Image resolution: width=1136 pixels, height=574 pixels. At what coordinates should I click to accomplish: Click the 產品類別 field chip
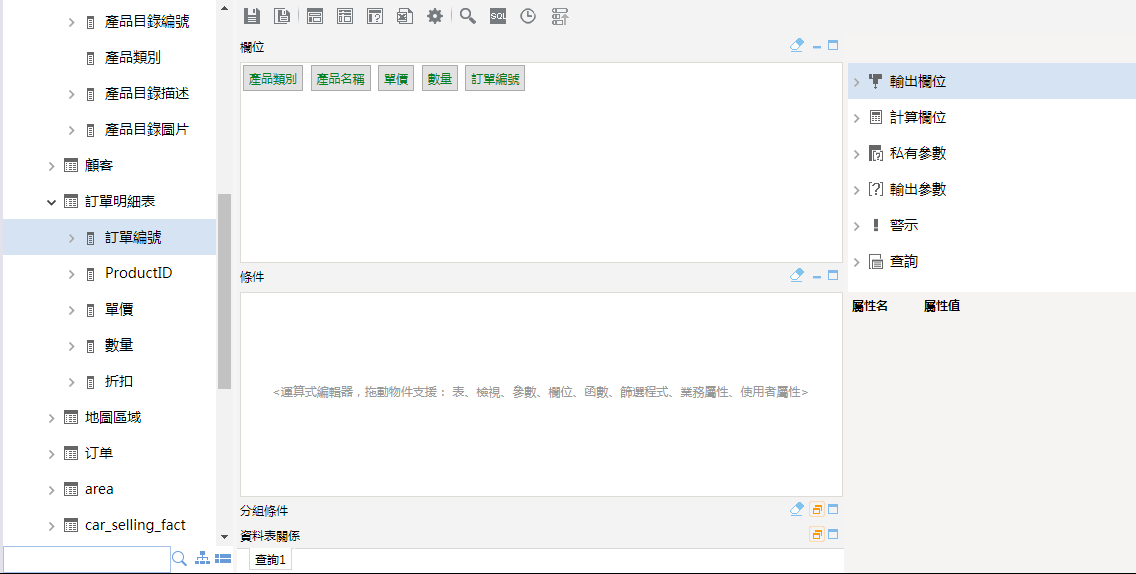click(273, 80)
